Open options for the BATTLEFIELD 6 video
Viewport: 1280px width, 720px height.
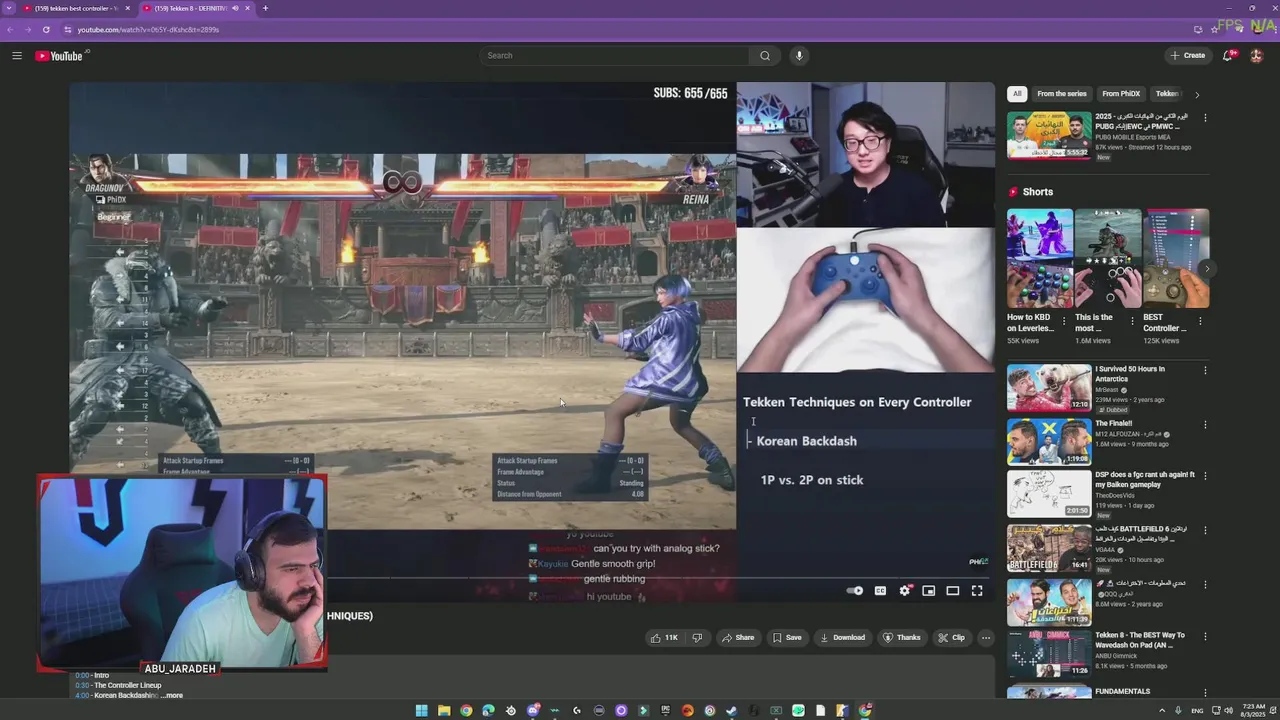[x=1205, y=530]
